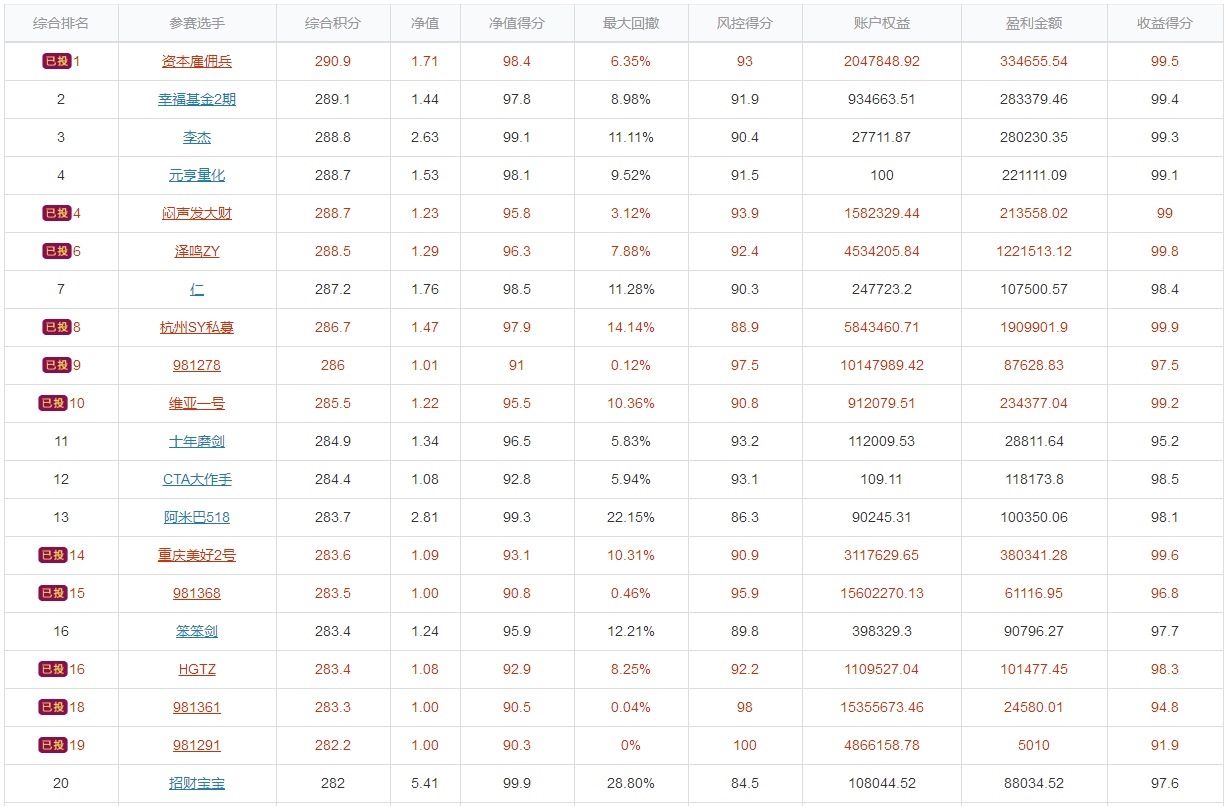
Task: Select profit amount 5010
Action: [x=1034, y=745]
